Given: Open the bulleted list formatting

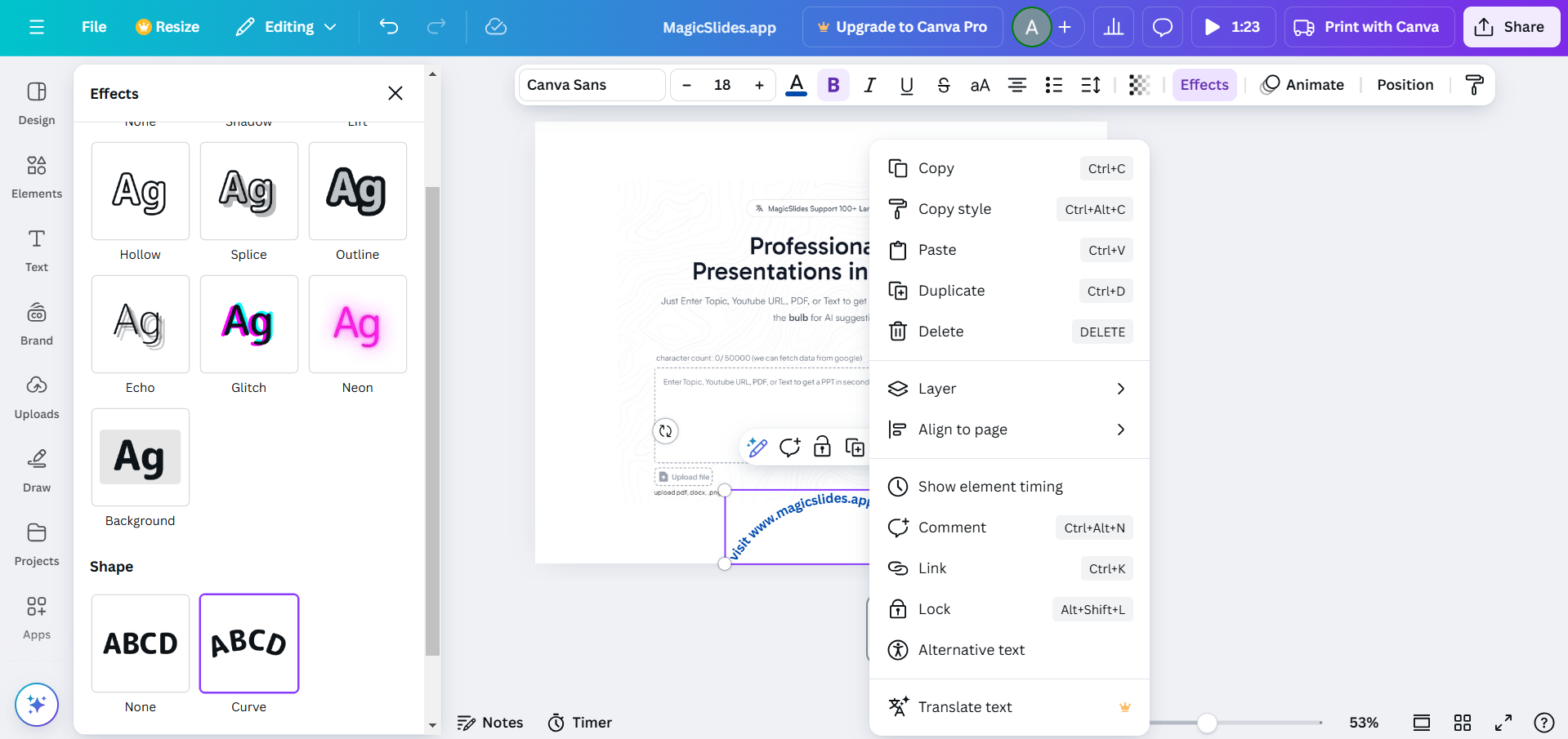Looking at the screenshot, I should 1054,85.
